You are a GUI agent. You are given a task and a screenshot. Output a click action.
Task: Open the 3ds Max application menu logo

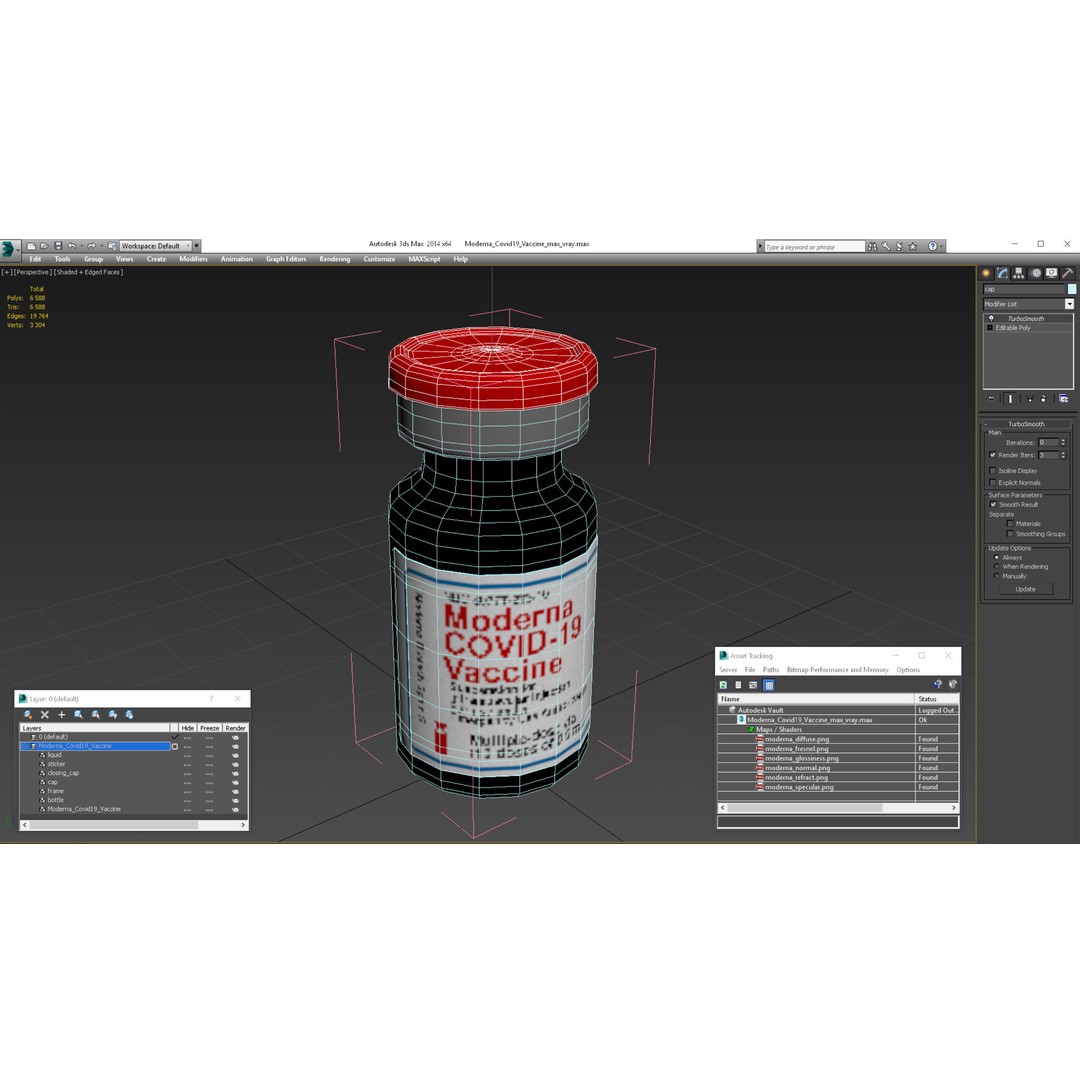(x=8, y=249)
